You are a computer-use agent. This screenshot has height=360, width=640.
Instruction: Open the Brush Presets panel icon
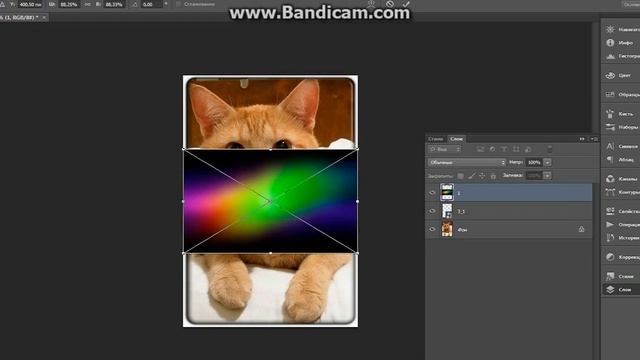(x=610, y=127)
